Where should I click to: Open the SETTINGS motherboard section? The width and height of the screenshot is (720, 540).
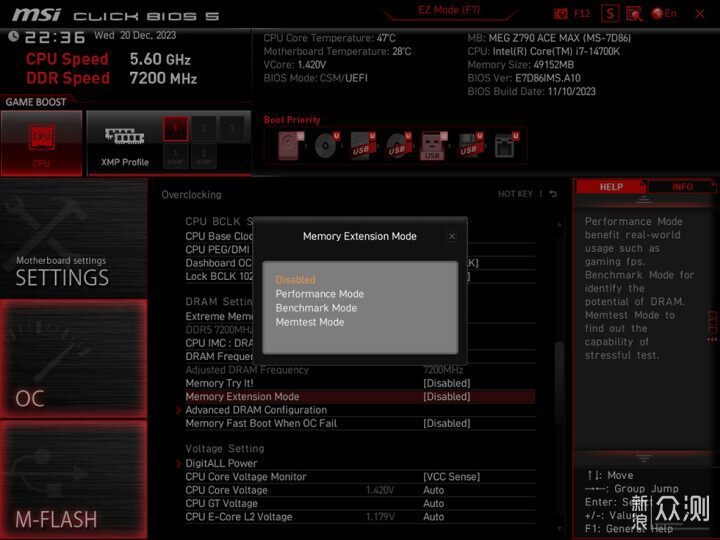[73, 238]
